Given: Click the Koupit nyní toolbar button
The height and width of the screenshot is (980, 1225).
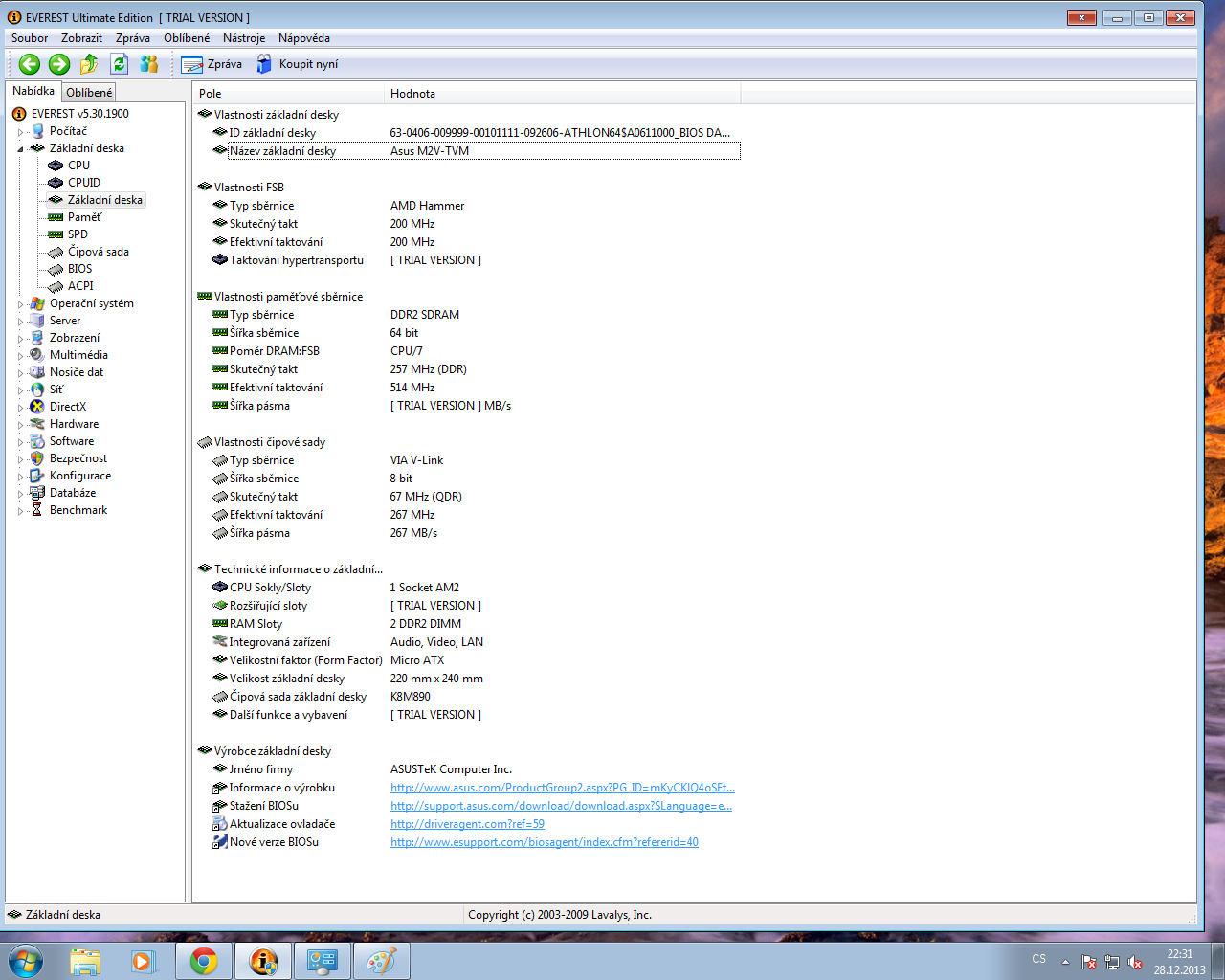Looking at the screenshot, I should (297, 64).
